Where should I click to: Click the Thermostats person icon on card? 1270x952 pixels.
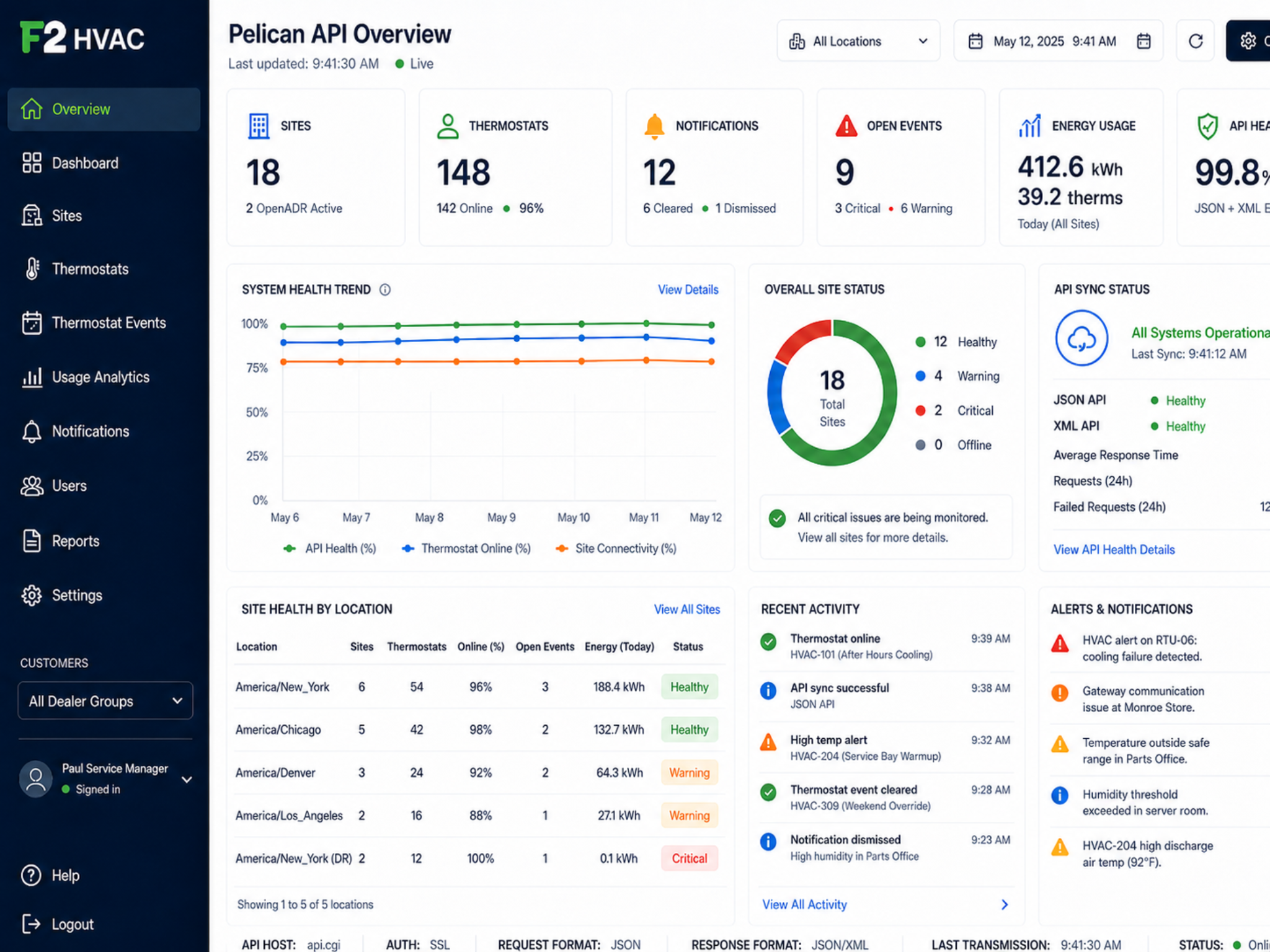[x=448, y=126]
